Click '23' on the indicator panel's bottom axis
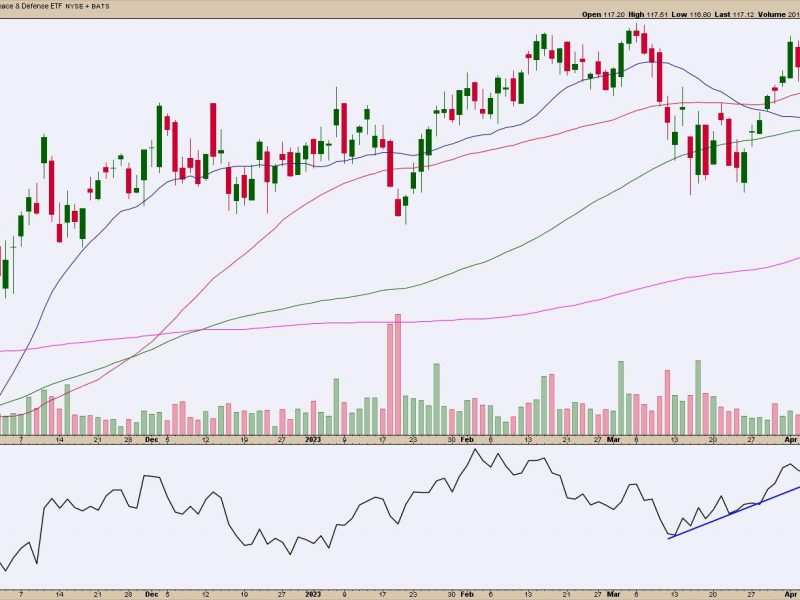 413,594
